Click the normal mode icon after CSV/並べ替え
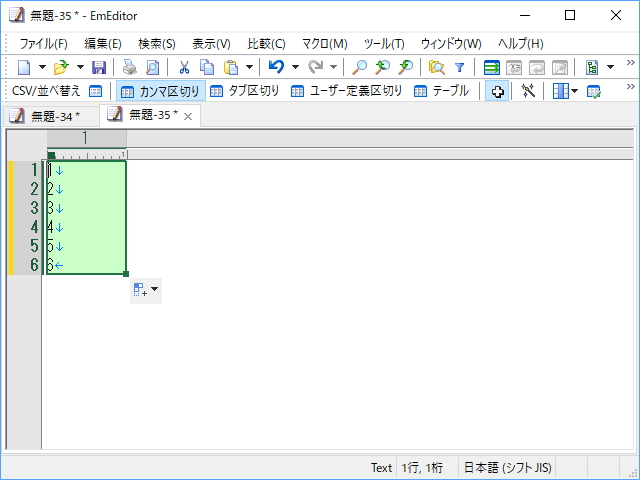 (x=96, y=91)
